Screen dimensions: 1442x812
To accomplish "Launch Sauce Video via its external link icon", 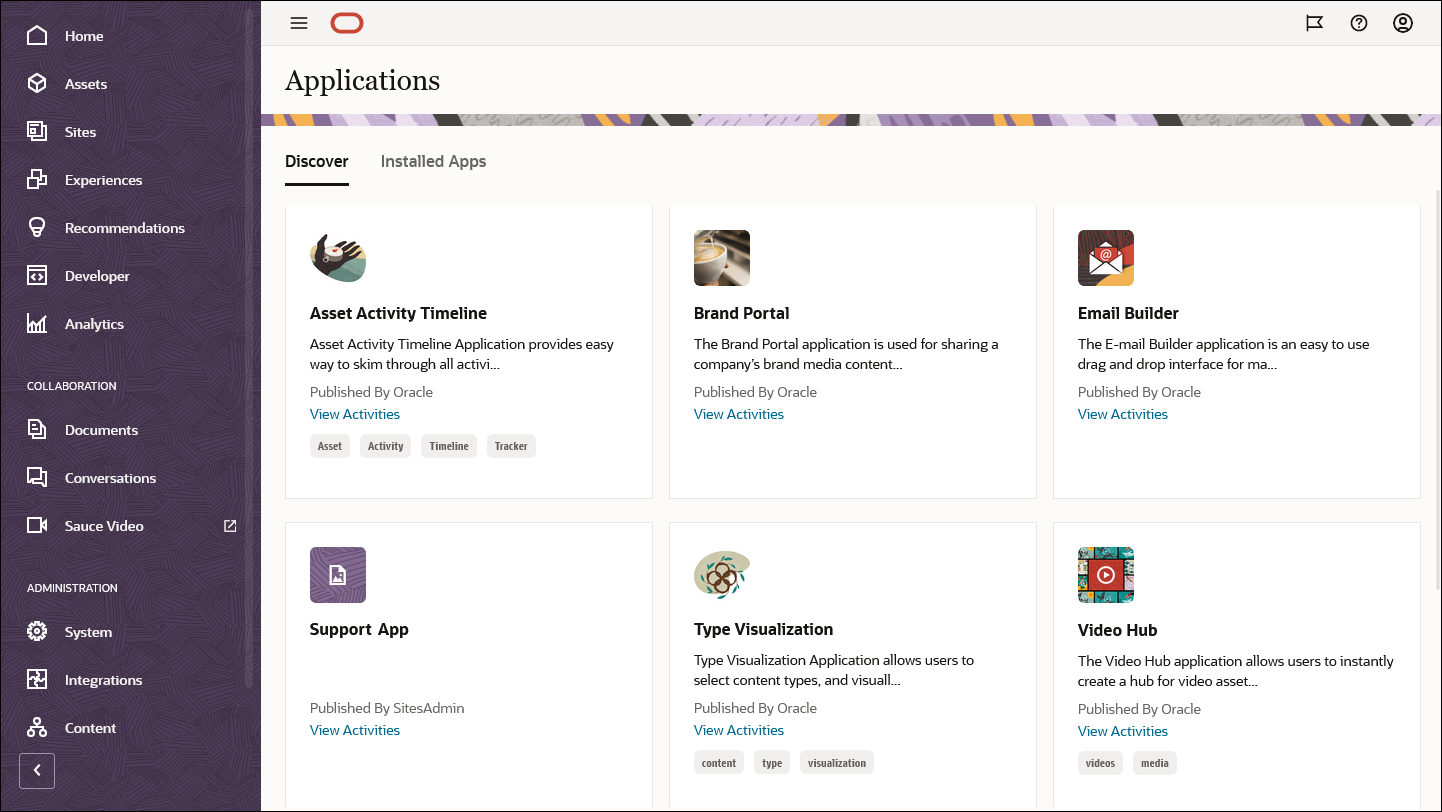I will pos(230,525).
